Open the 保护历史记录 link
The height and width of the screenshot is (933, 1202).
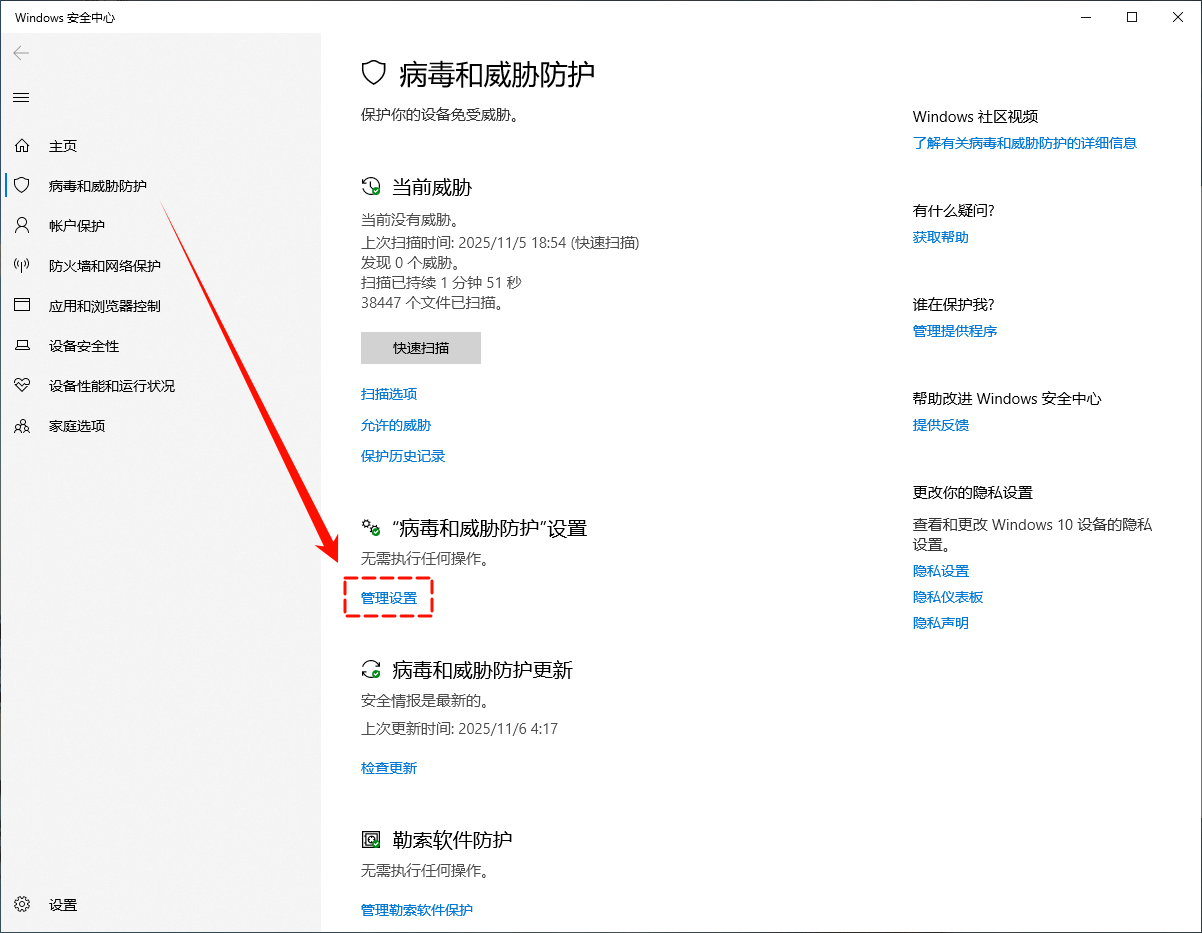pyautogui.click(x=403, y=456)
